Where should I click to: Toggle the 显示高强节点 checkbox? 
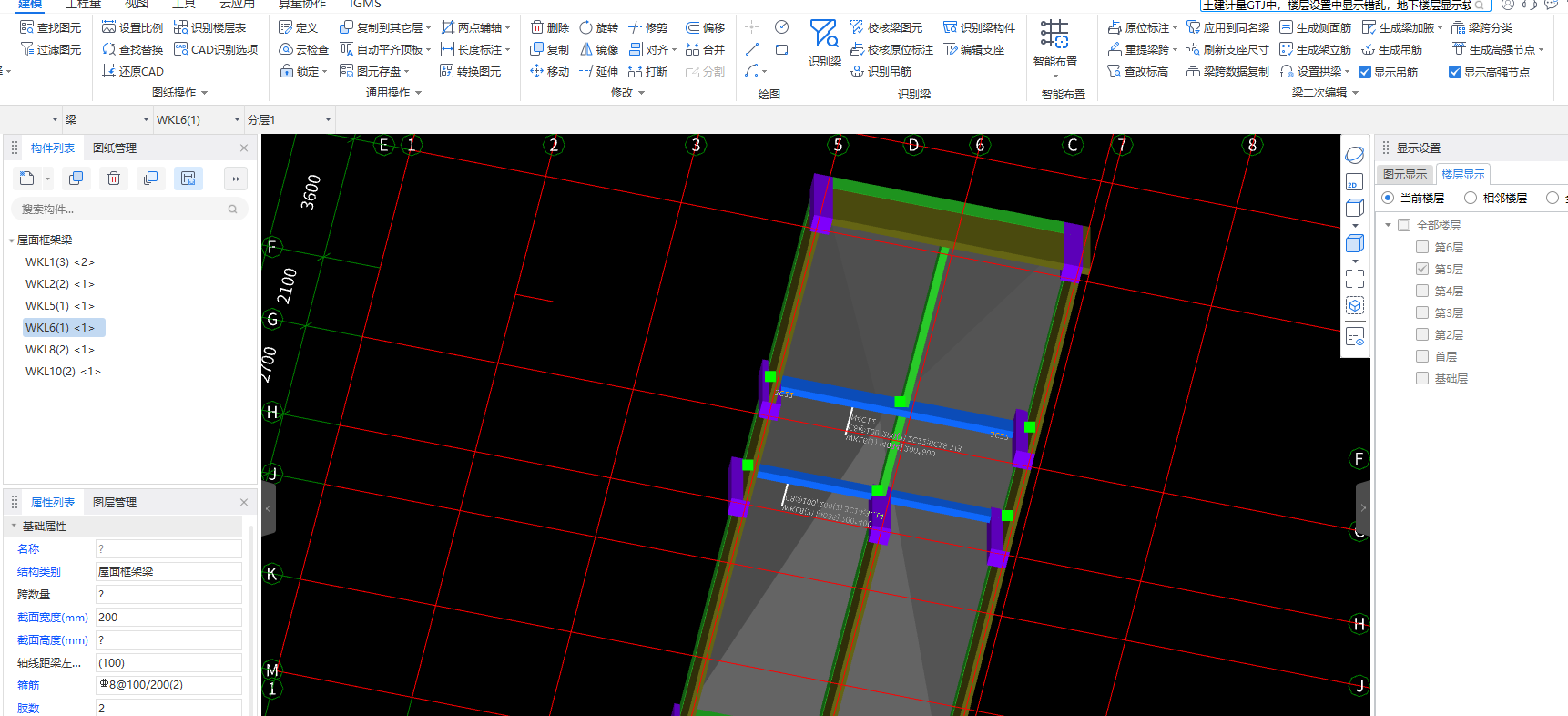click(x=1455, y=72)
